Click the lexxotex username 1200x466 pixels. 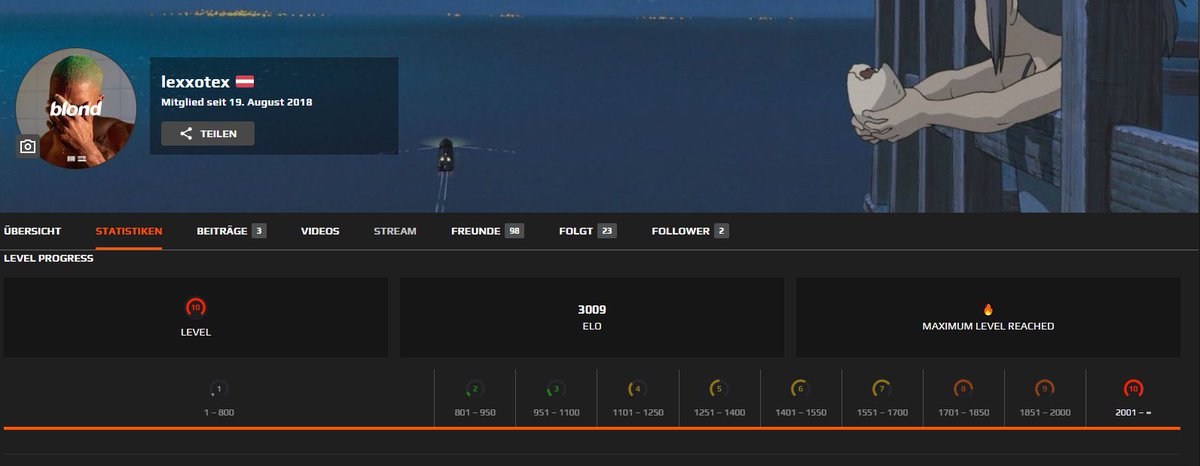coord(195,81)
